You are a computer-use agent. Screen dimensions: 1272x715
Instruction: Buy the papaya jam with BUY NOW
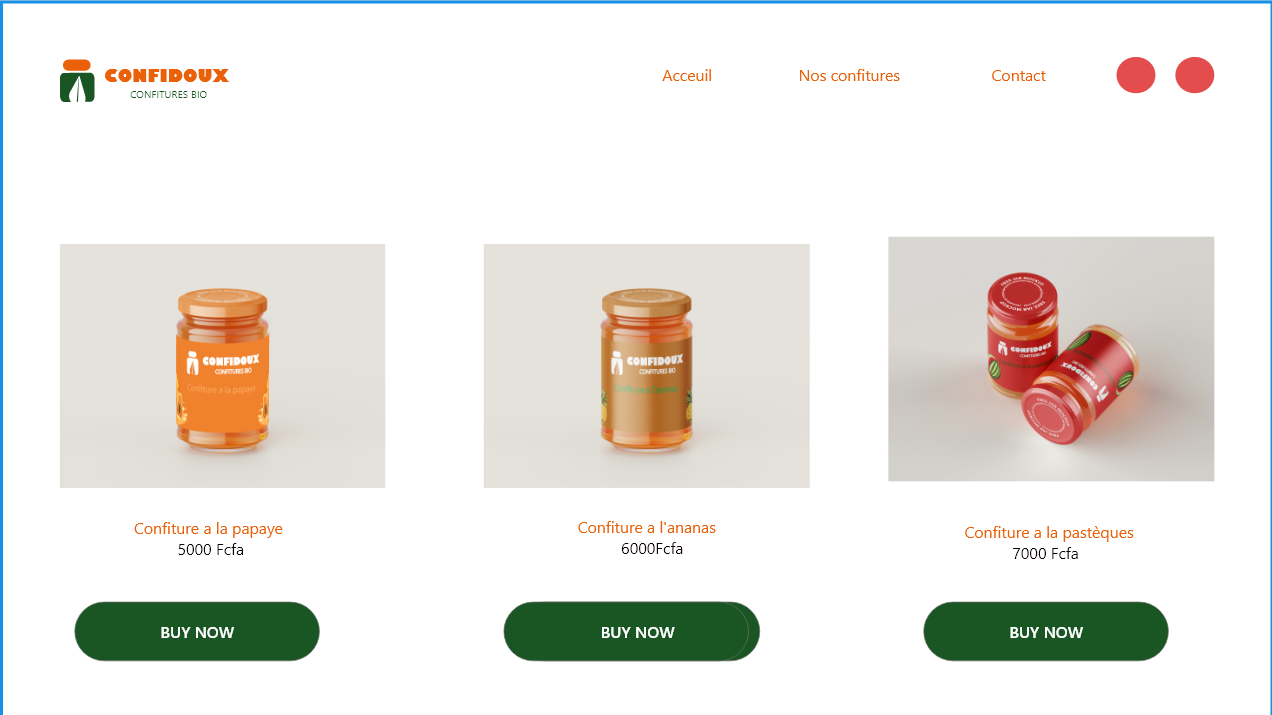[x=197, y=632]
